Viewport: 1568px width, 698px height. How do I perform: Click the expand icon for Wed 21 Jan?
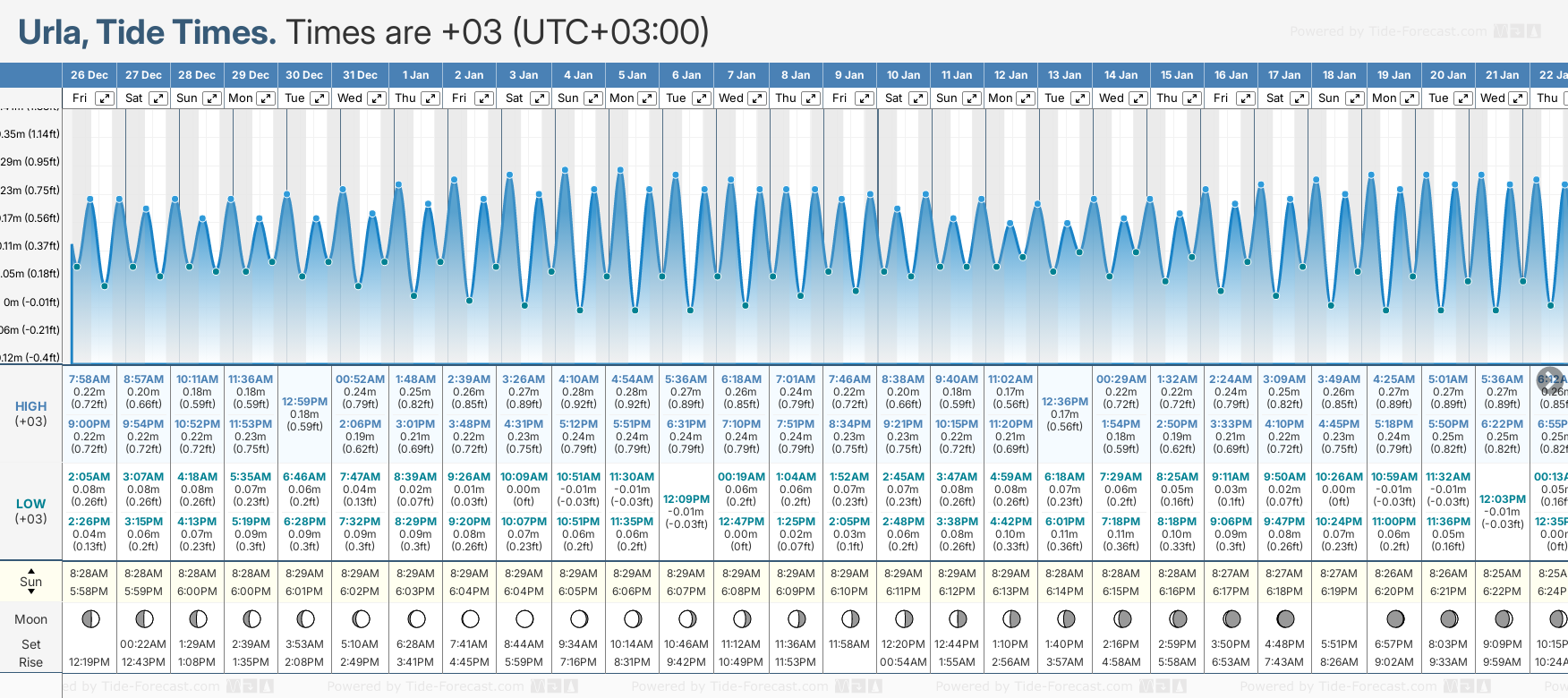1518,98
